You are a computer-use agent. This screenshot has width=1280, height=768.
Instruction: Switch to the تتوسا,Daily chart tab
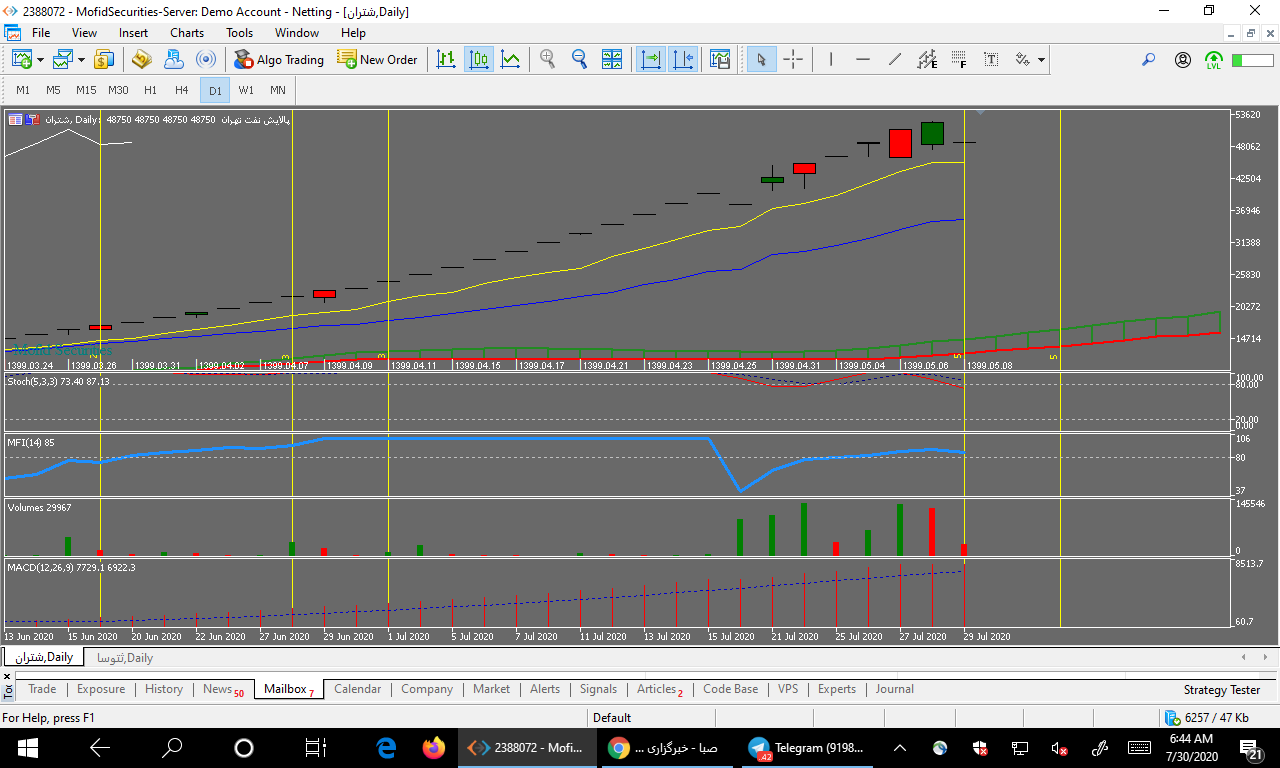125,658
